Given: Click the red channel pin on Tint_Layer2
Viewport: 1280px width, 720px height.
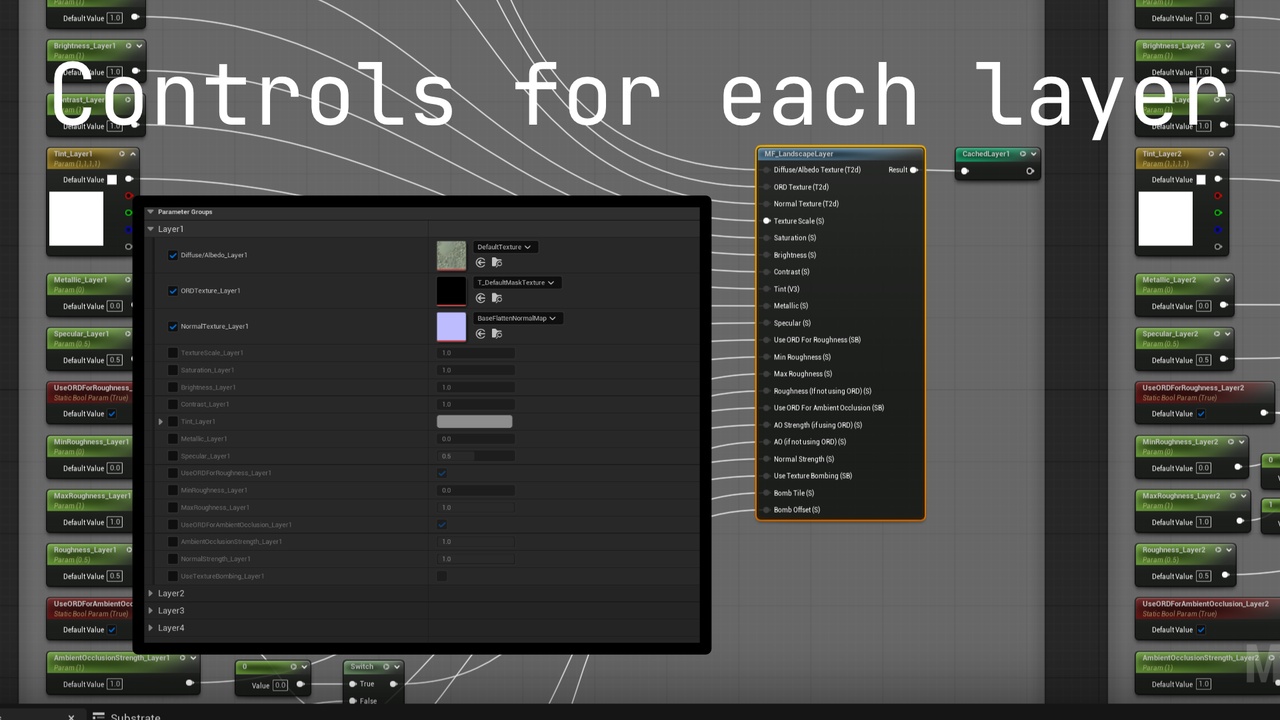Looking at the screenshot, I should click(x=1218, y=196).
